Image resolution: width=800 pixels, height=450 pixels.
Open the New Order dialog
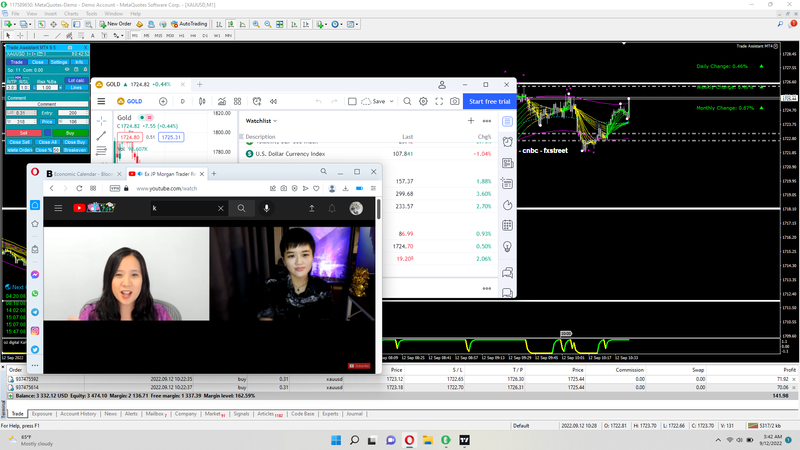click(115, 24)
